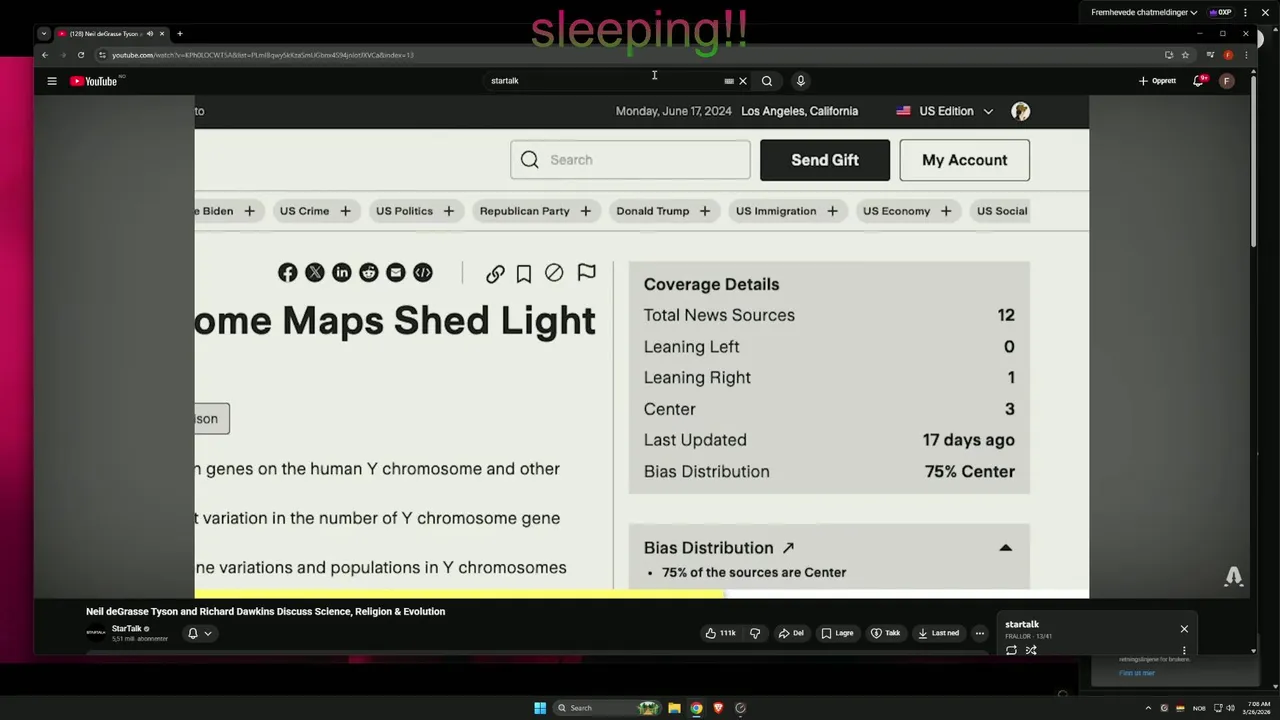
Task: Open more video actions ellipsis
Action: (x=980, y=633)
